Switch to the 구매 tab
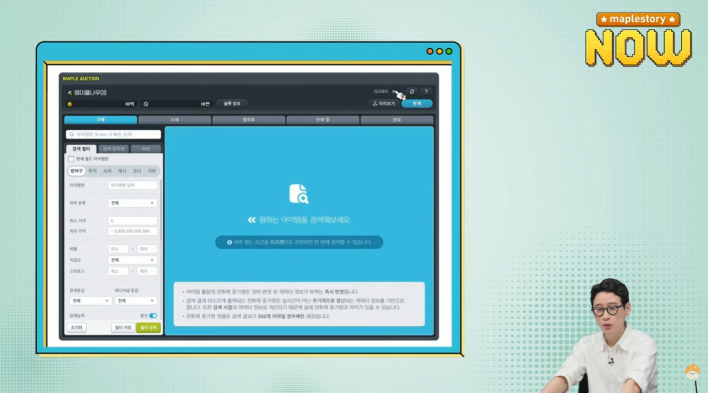Viewport: 708px width, 393px height. (x=100, y=120)
